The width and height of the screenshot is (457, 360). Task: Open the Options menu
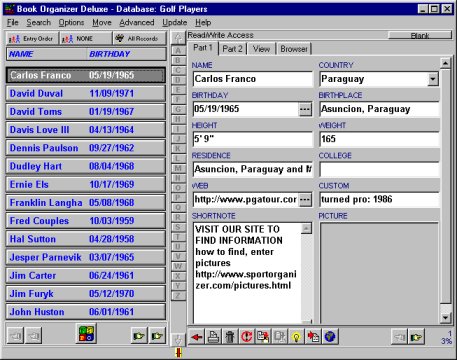tap(71, 23)
